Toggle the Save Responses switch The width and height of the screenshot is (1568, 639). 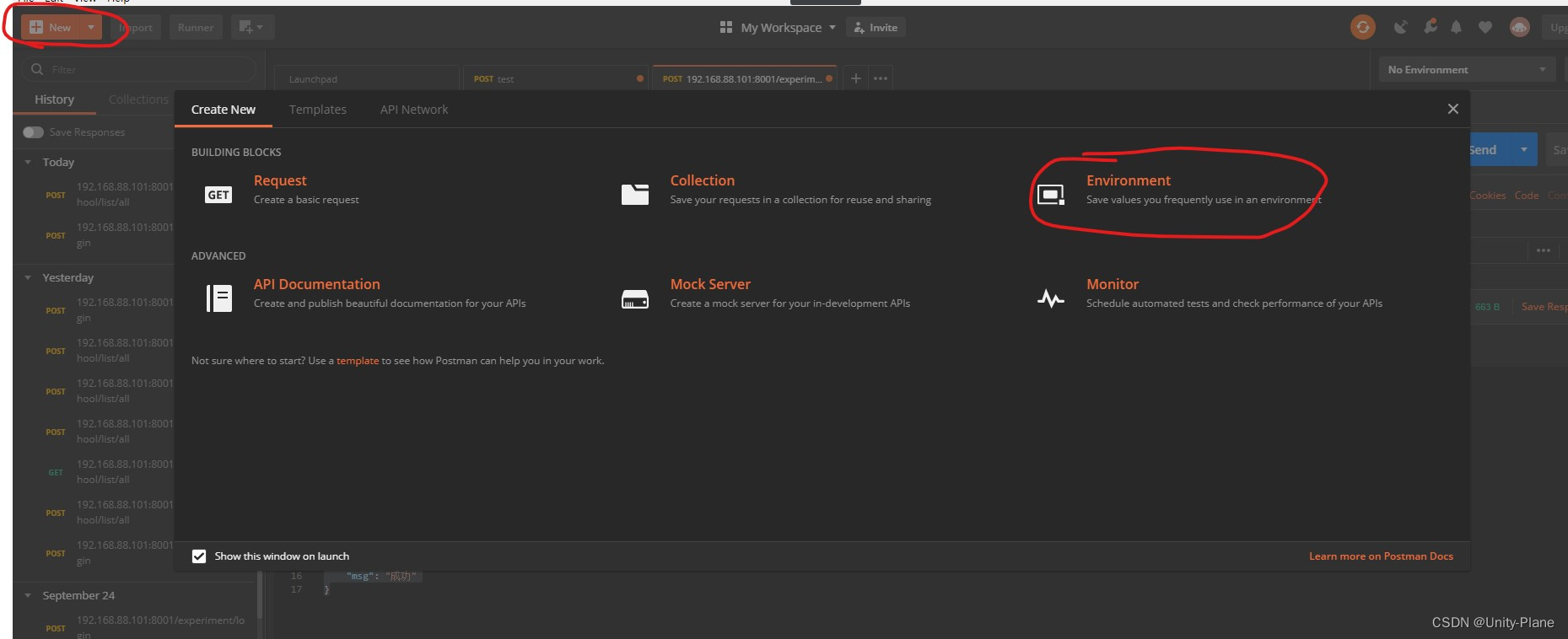pos(33,132)
